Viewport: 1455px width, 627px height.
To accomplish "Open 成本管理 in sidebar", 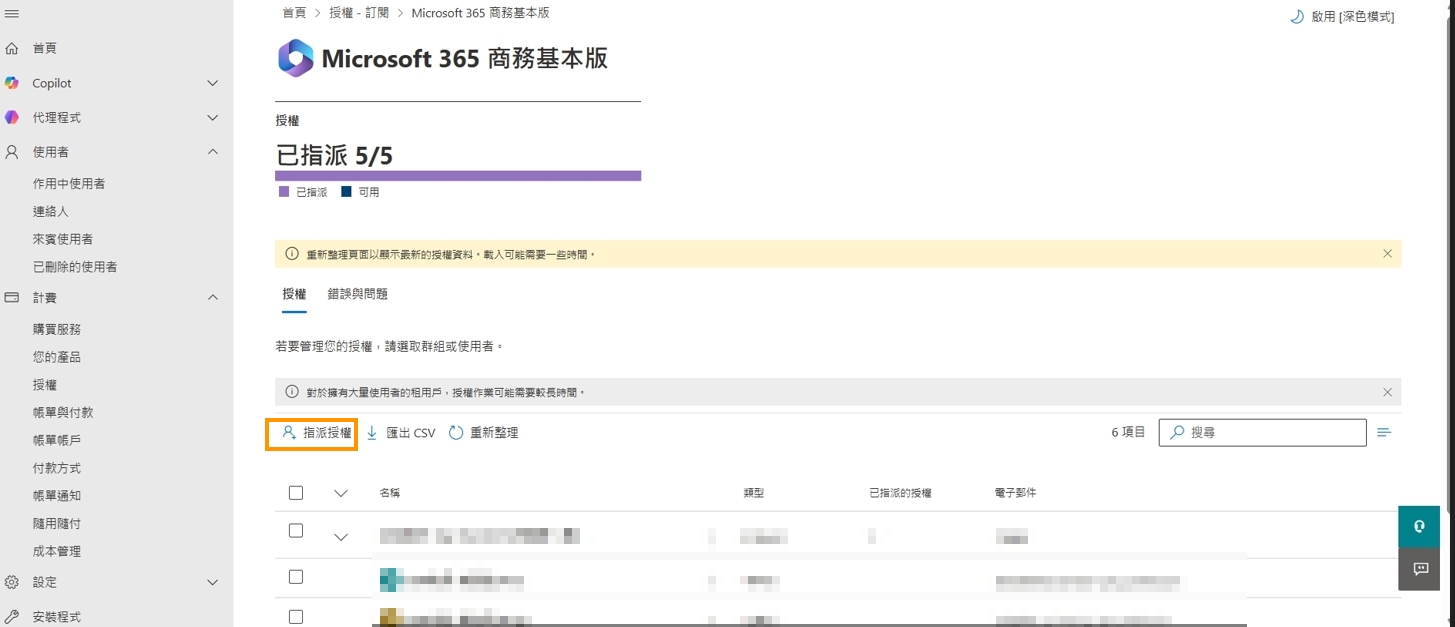I will point(57,551).
